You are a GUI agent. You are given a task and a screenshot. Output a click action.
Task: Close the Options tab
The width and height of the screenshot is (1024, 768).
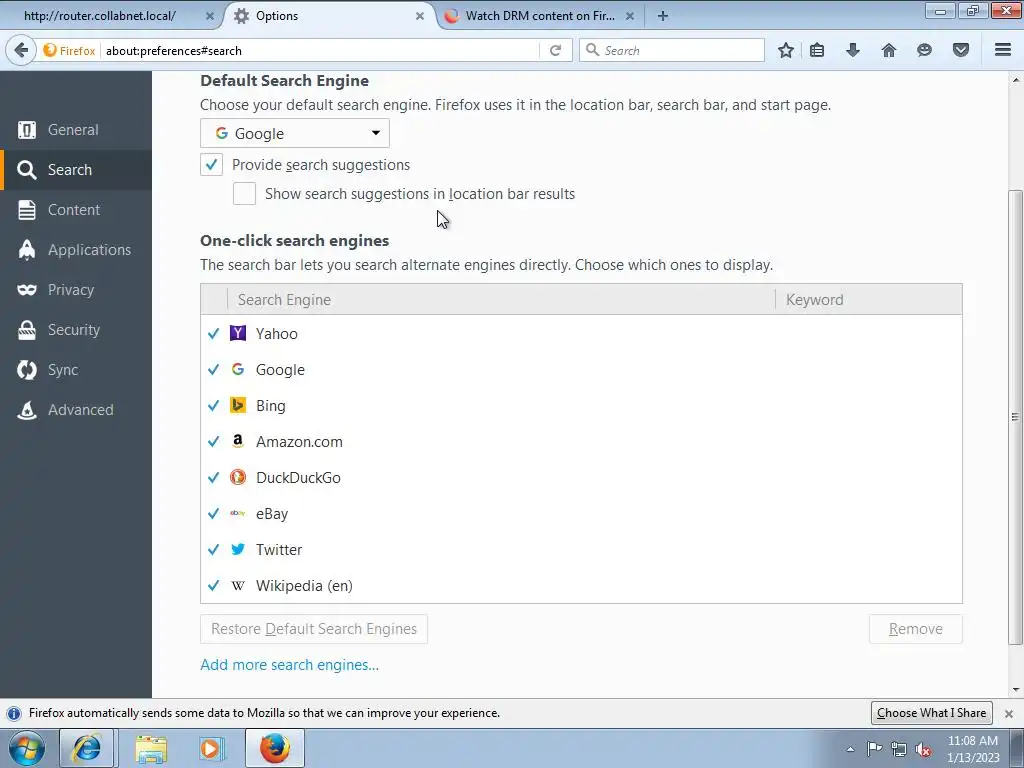click(420, 16)
